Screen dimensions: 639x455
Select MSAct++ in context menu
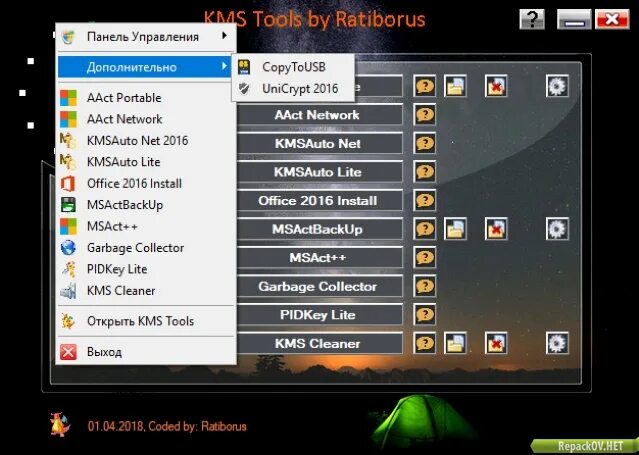pos(146,226)
